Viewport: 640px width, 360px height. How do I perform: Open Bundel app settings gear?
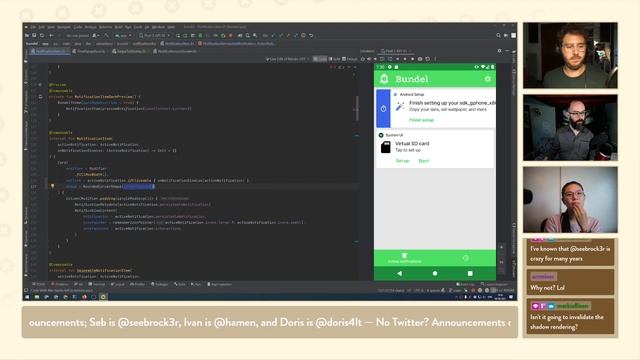[x=487, y=79]
